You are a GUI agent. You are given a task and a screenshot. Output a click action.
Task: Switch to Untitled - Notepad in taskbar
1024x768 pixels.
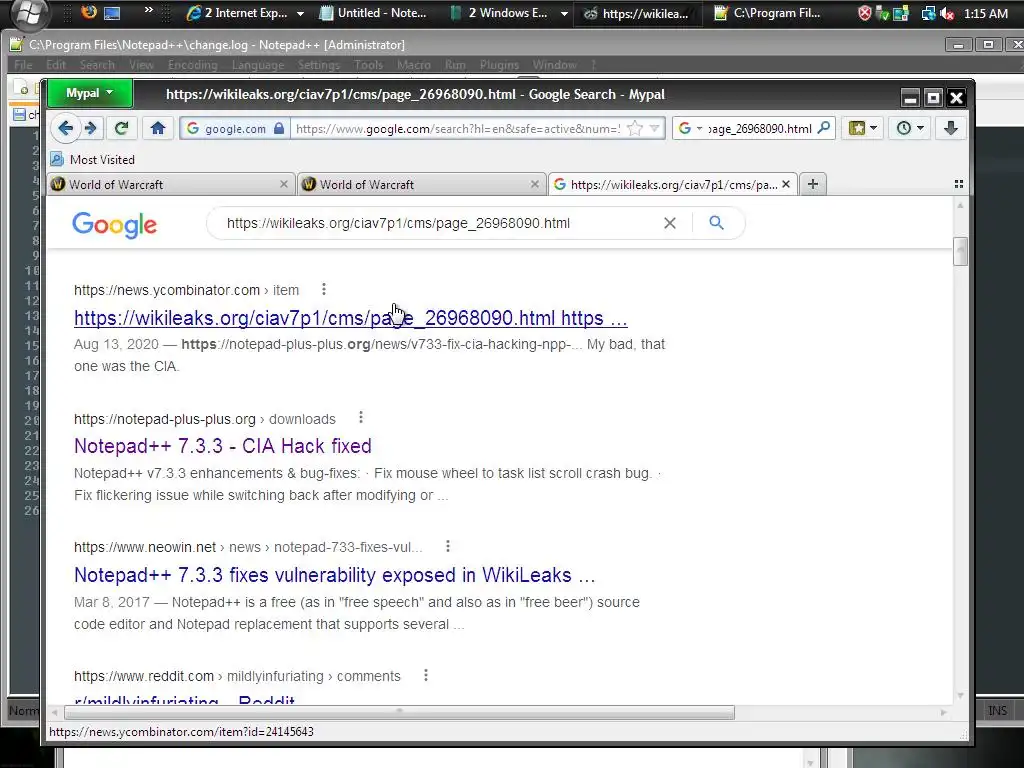(374, 12)
